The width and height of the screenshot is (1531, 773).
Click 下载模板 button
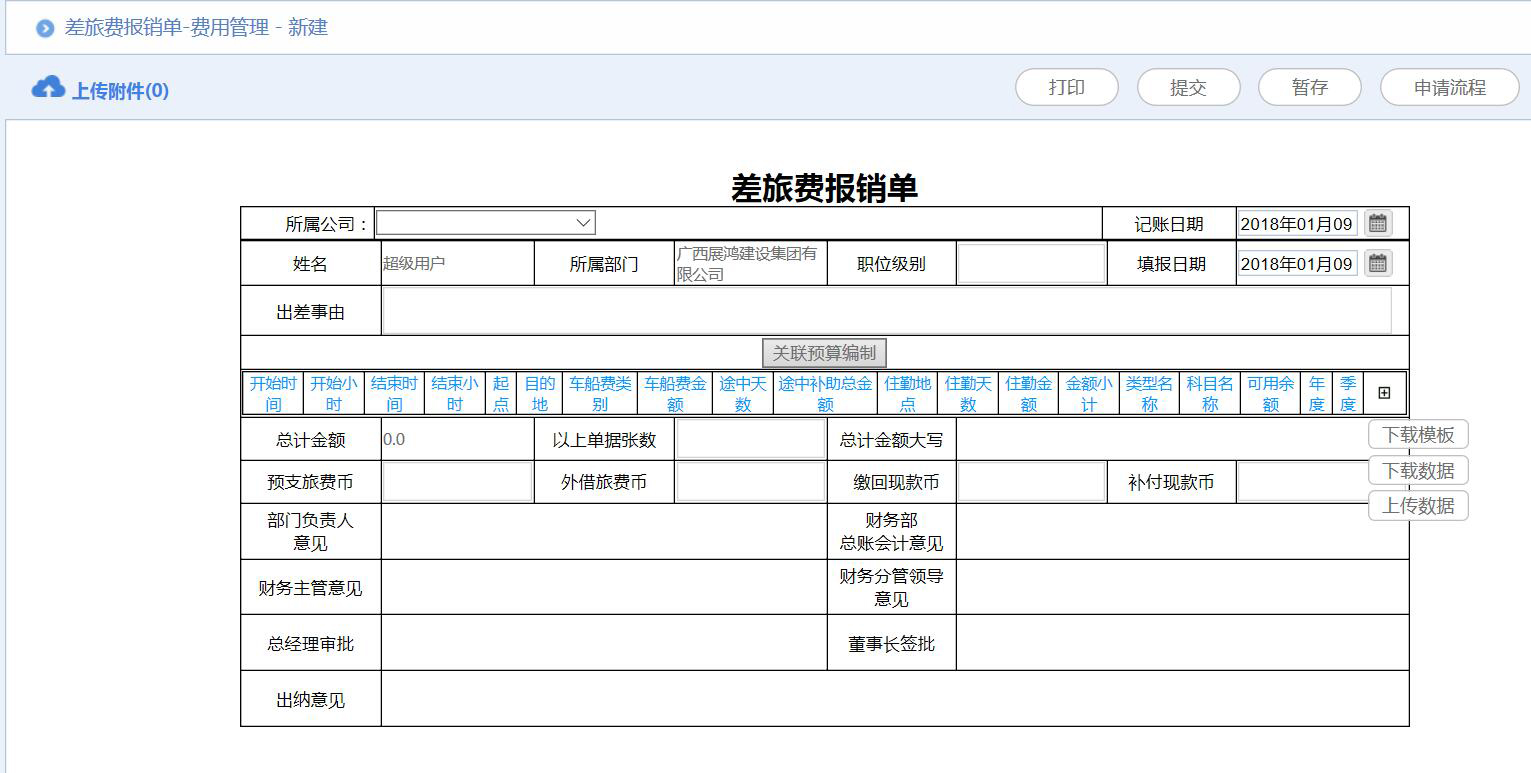tap(1417, 435)
